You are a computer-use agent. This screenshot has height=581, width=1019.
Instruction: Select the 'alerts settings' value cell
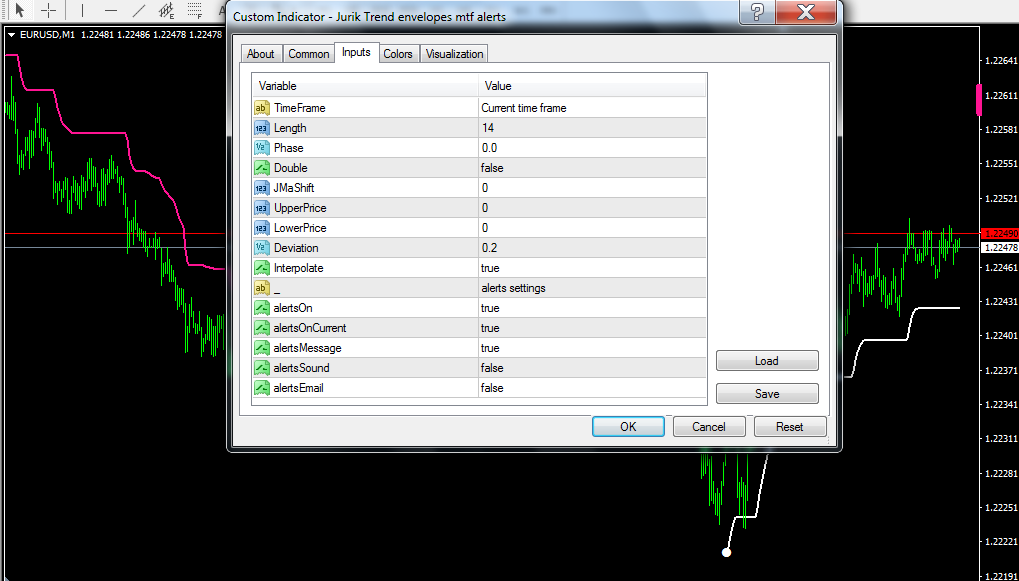click(x=592, y=288)
